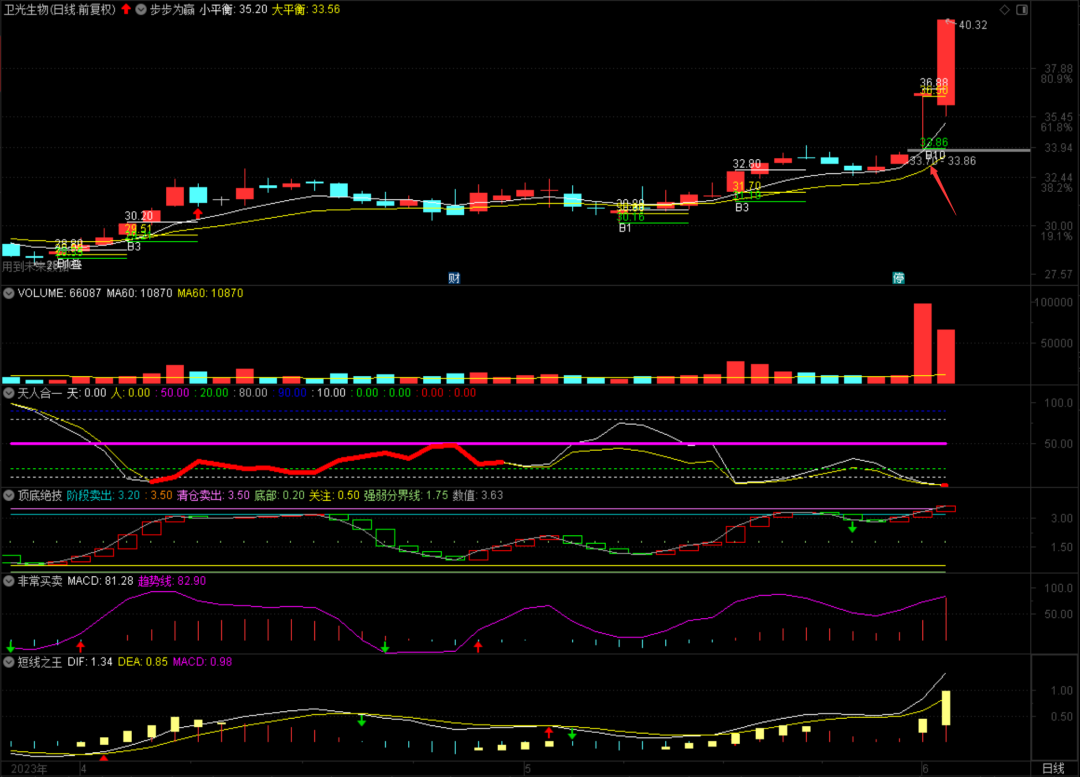
Task: Expand the VOLUME panel dropdown arrow
Action: tap(9, 294)
